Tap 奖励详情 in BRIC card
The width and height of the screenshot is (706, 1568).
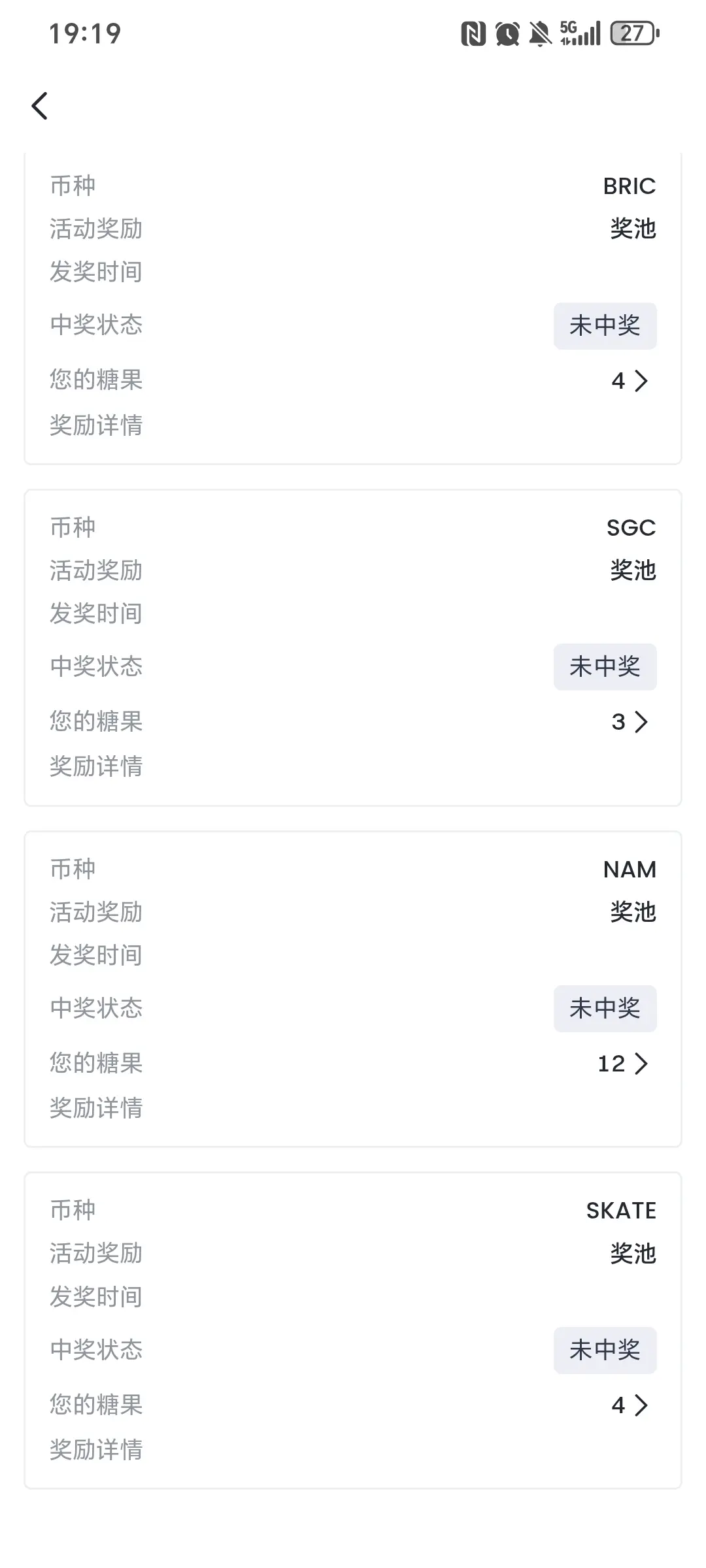click(x=96, y=425)
